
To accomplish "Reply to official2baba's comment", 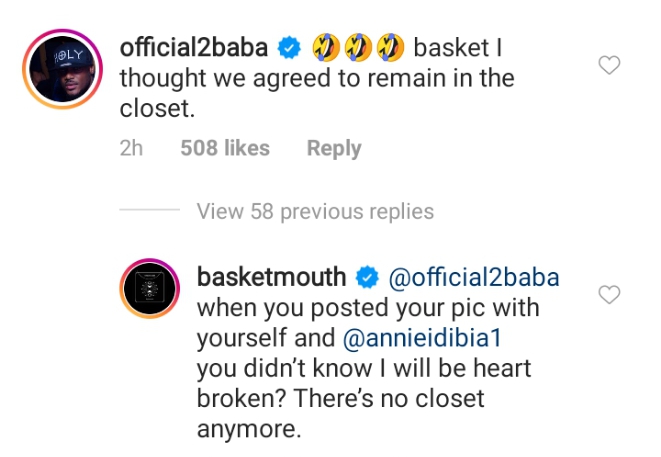I will [333, 148].
